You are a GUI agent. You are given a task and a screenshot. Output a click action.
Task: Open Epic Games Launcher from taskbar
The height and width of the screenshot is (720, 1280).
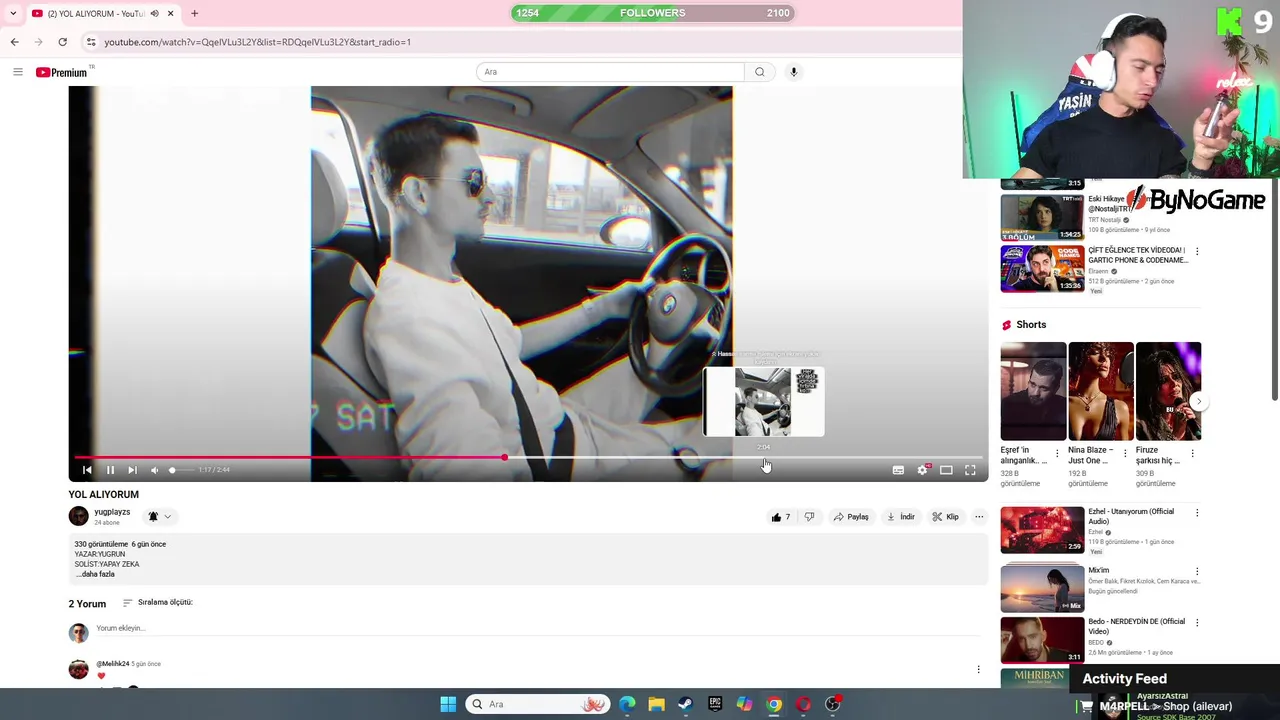coord(715,704)
